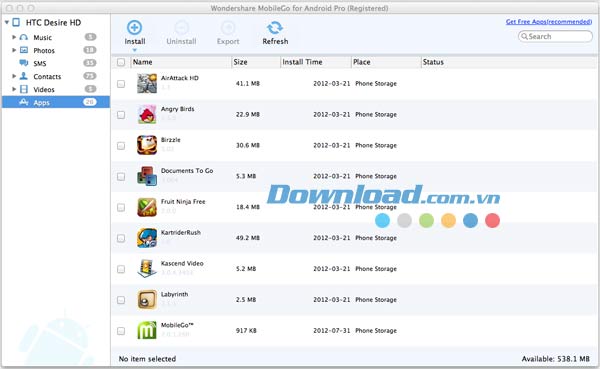Expand the Music tree node
The image size is (600, 369).
(x=14, y=37)
